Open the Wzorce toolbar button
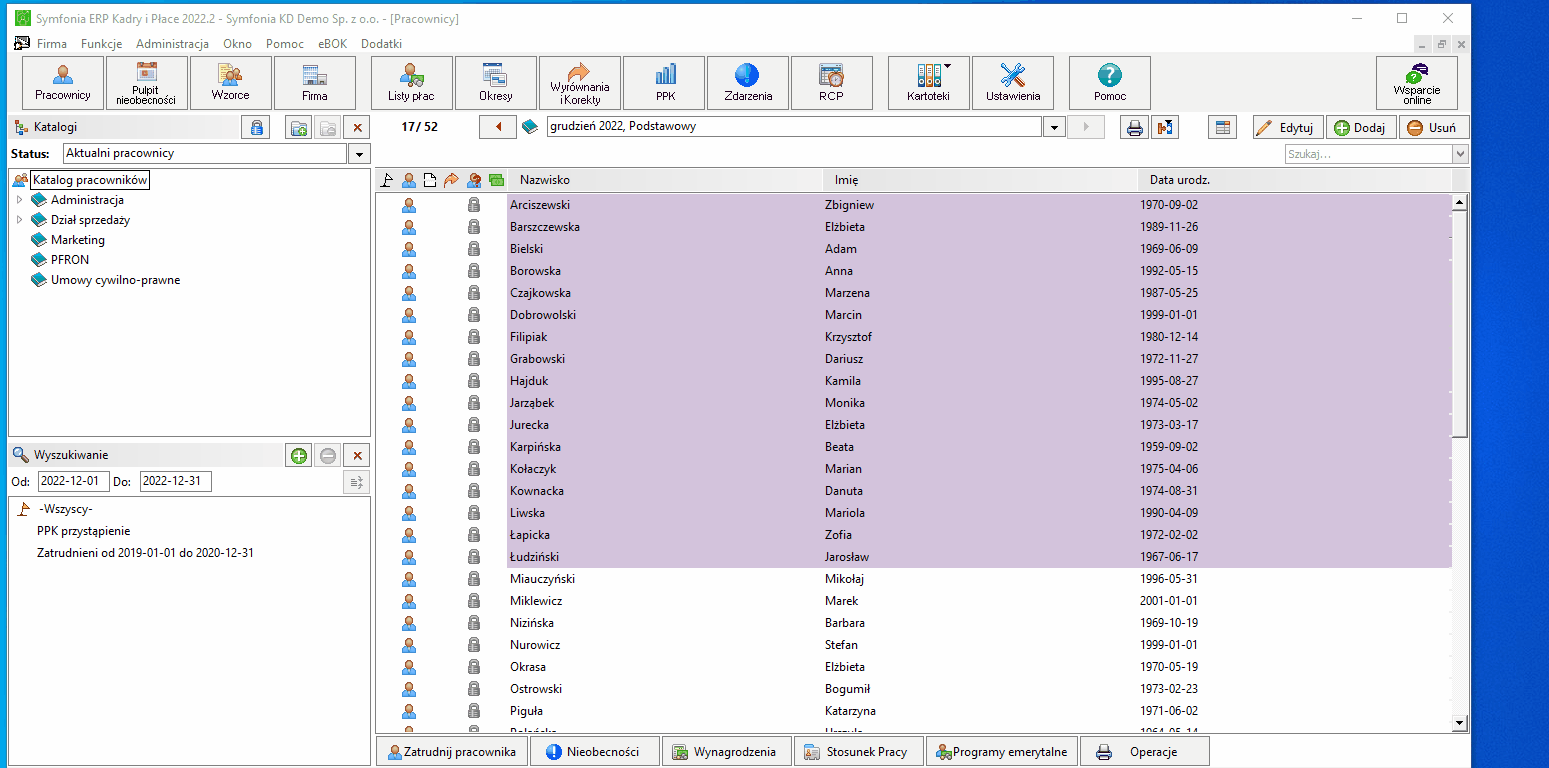1549x768 pixels. point(231,83)
